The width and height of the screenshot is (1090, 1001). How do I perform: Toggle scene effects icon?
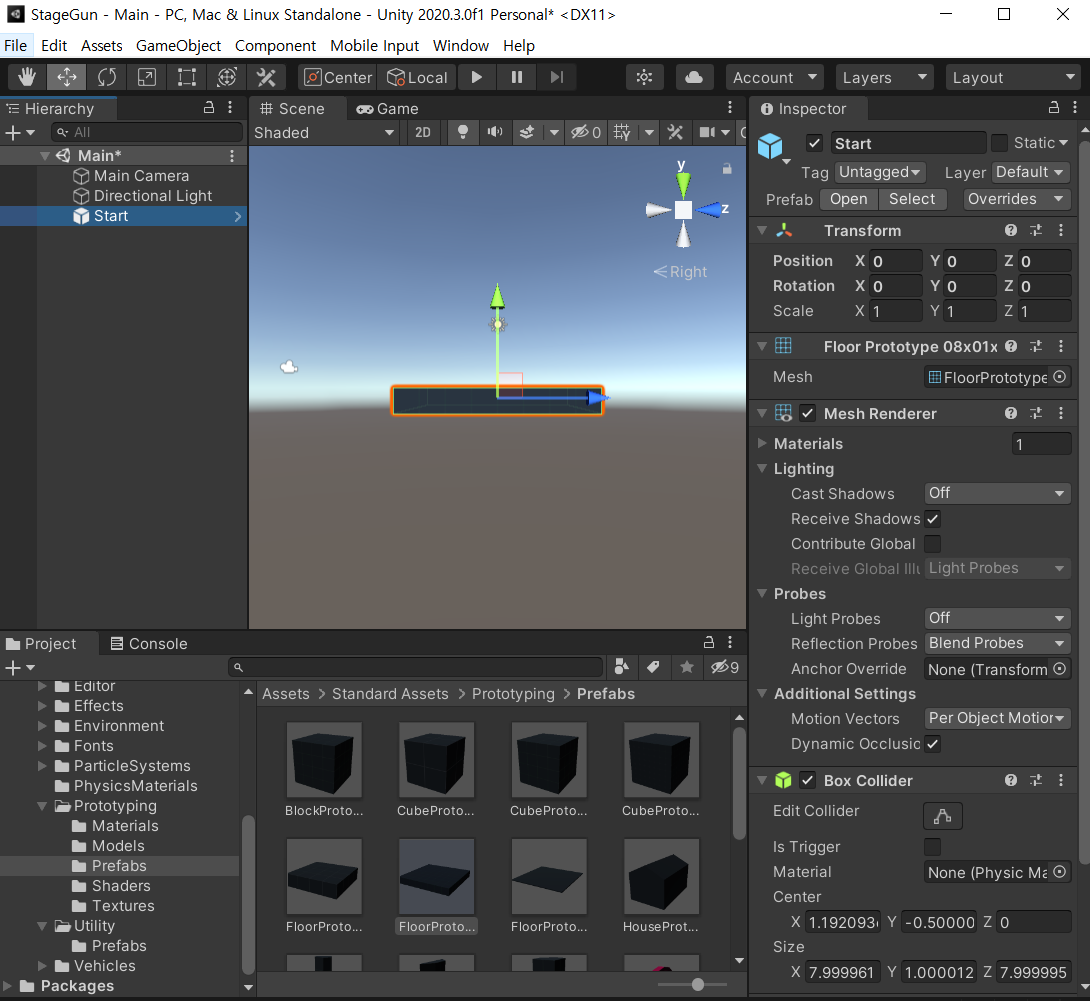point(527,132)
